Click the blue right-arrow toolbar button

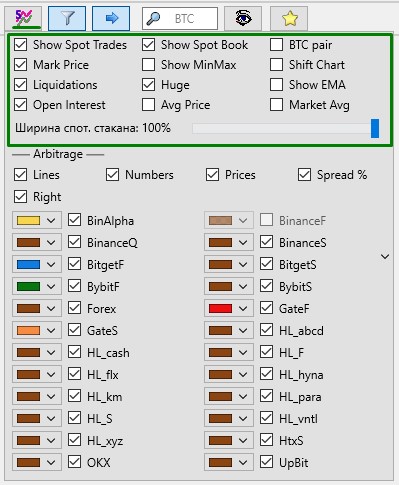[111, 18]
